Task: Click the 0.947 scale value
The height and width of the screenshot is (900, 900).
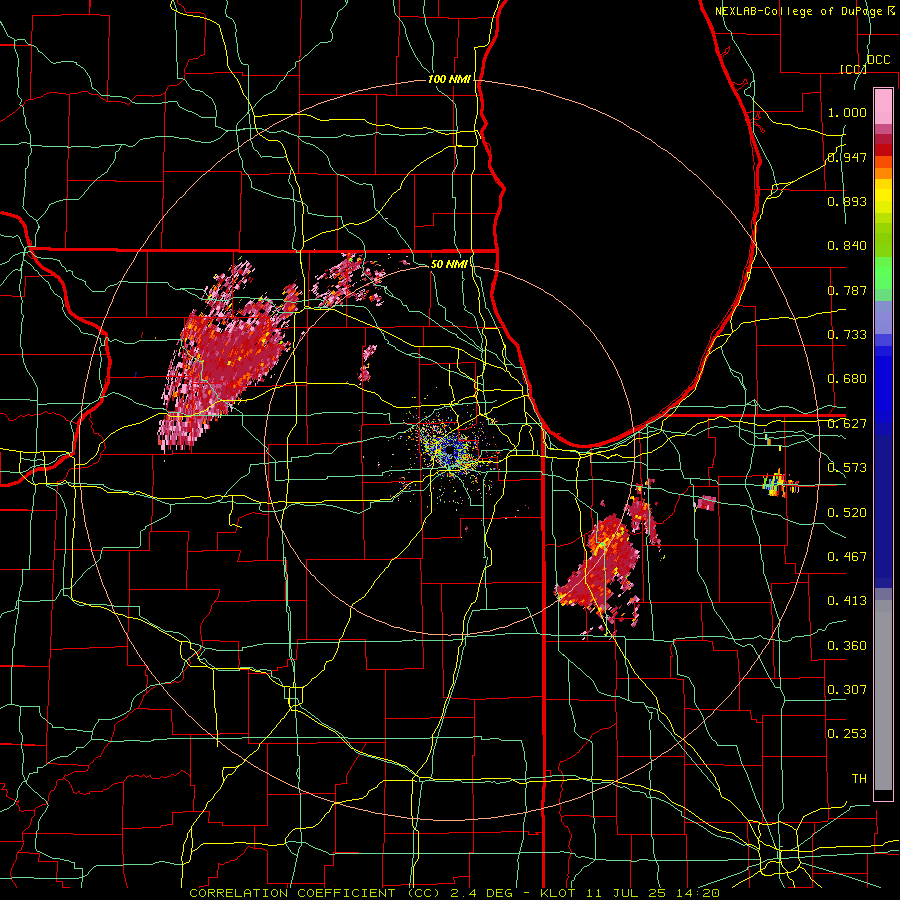Action: [x=847, y=157]
